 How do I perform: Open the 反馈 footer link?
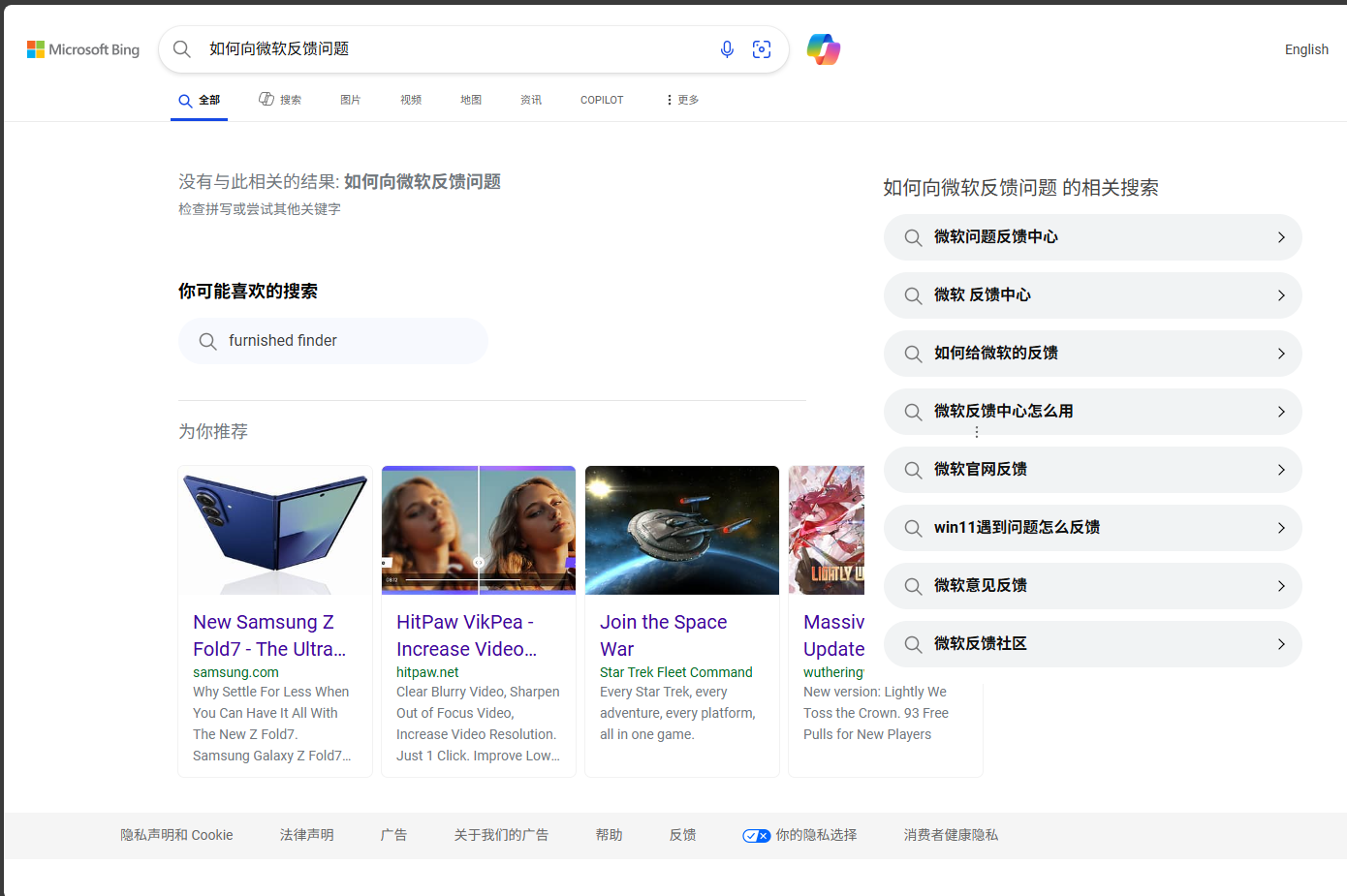coord(681,834)
